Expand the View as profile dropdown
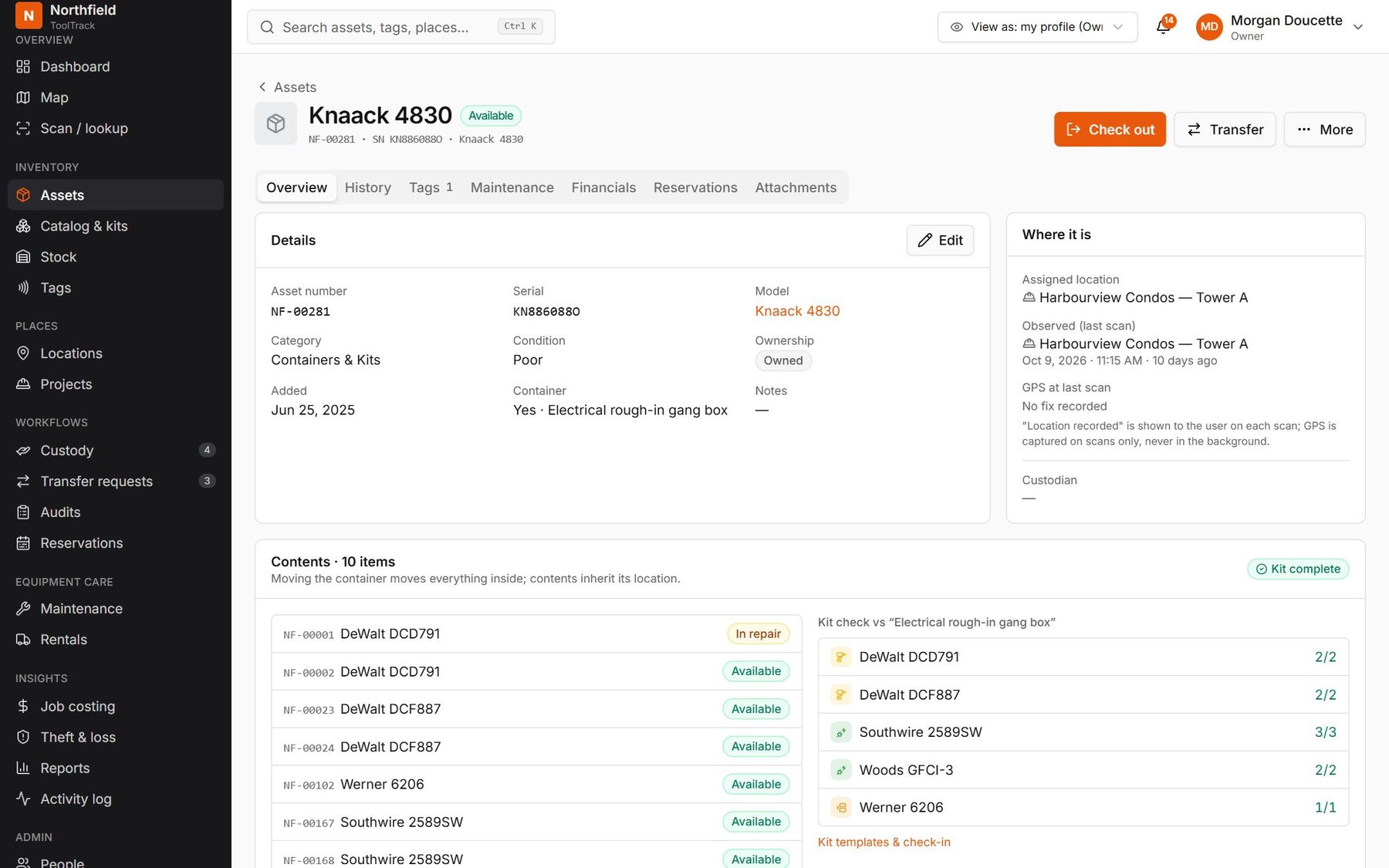The image size is (1389, 868). tap(1037, 27)
